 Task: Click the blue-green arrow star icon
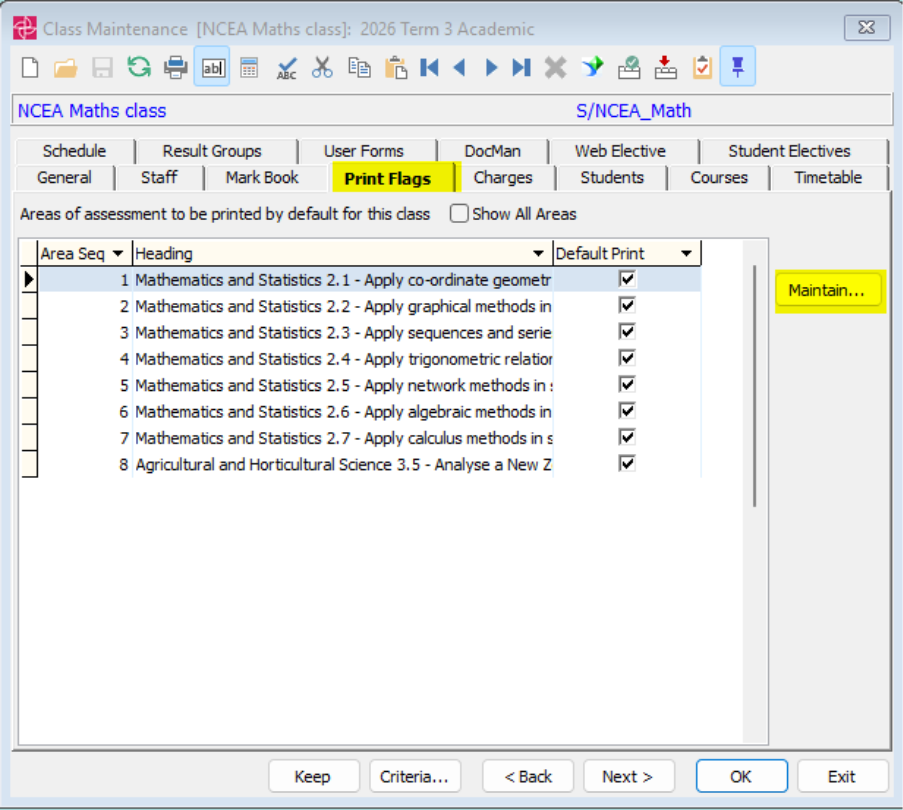tap(592, 67)
